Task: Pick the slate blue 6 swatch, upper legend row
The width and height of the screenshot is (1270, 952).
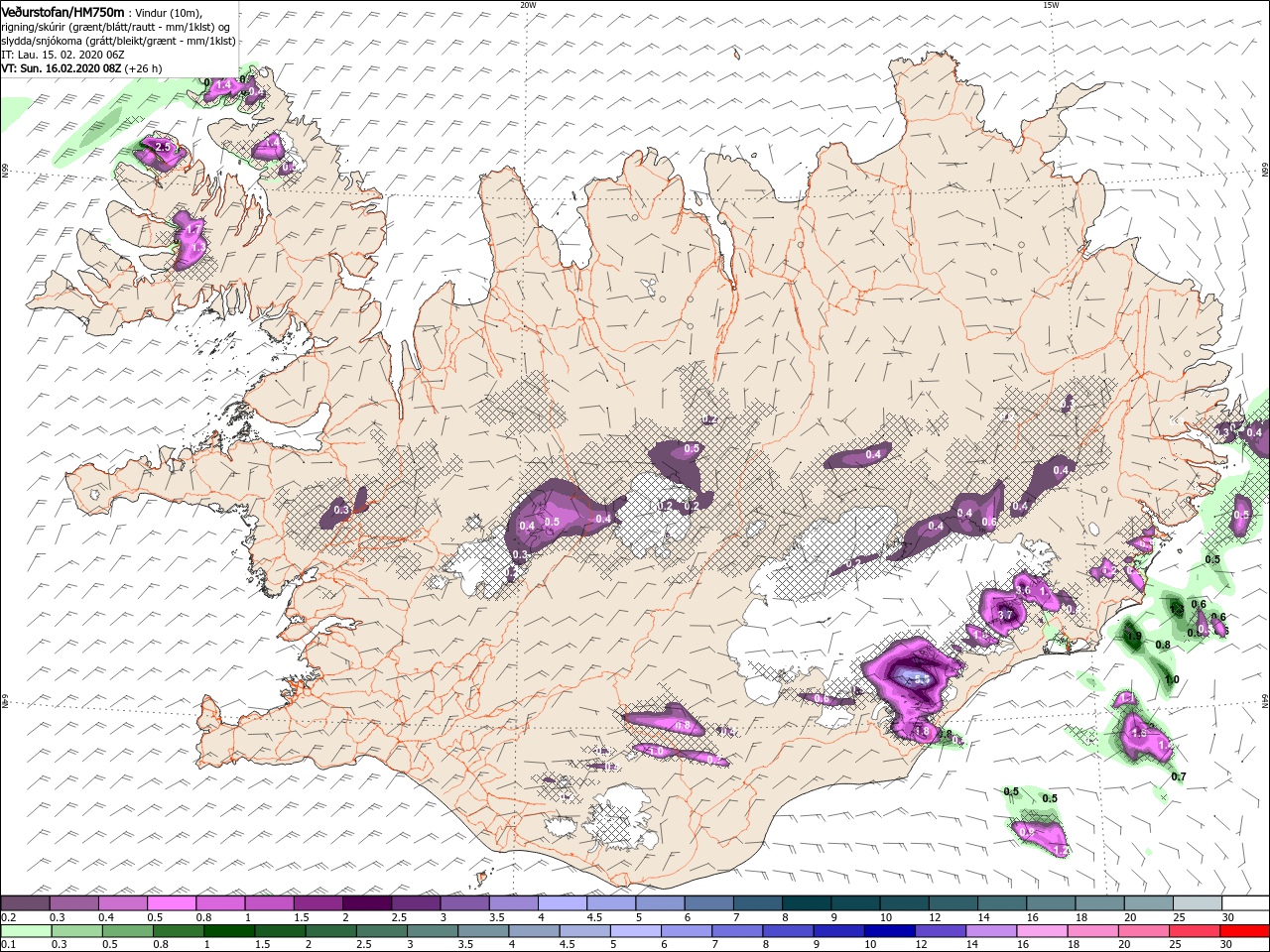Action: 708,903
